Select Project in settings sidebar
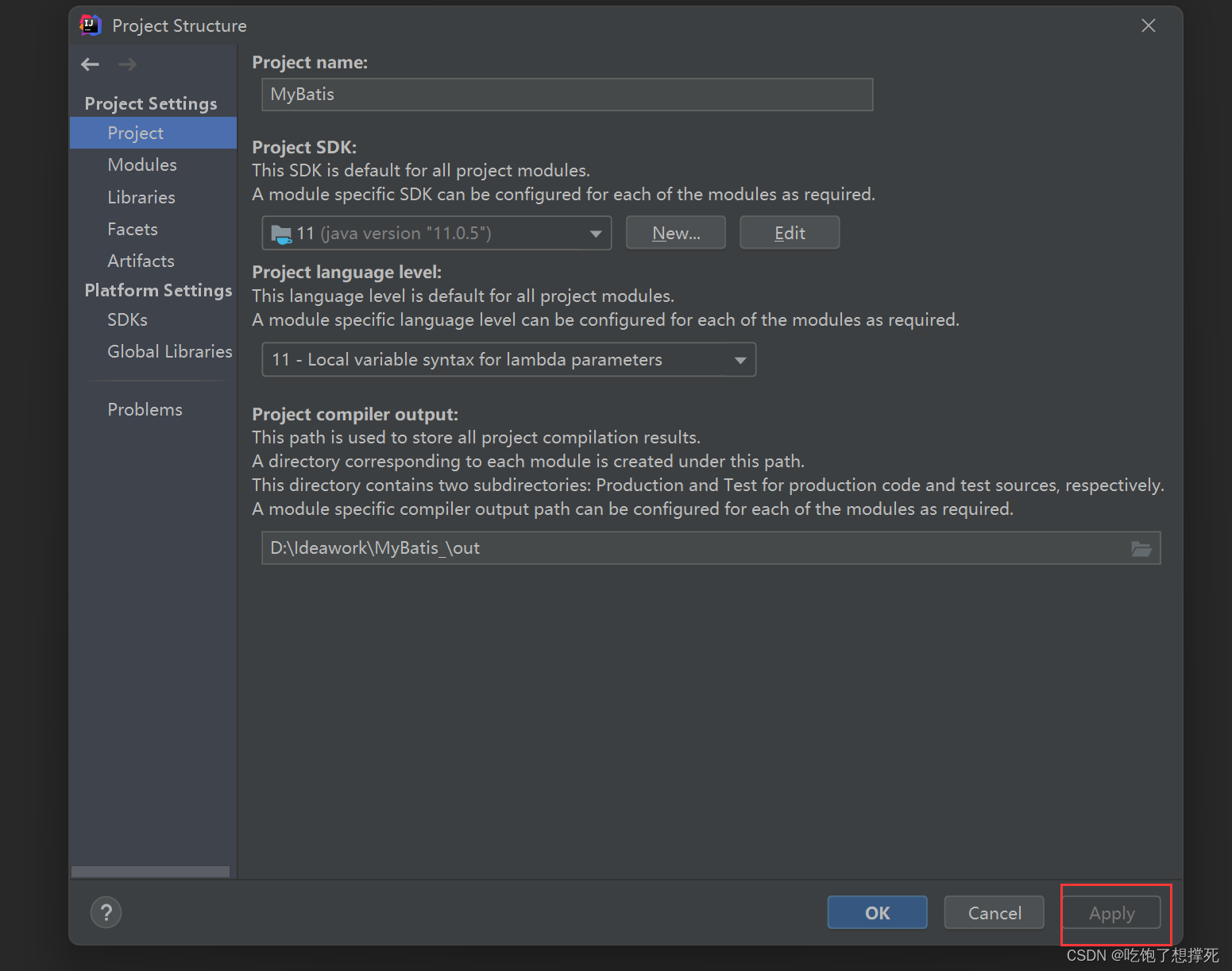This screenshot has height=971, width=1232. pyautogui.click(x=153, y=133)
